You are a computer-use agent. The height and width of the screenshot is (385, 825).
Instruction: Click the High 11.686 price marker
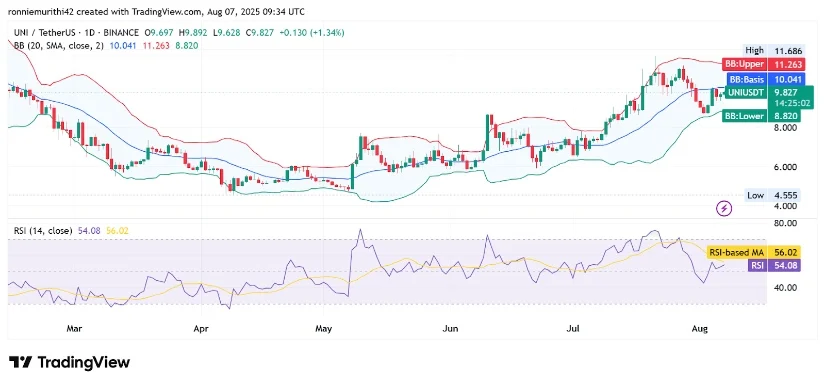tap(774, 50)
